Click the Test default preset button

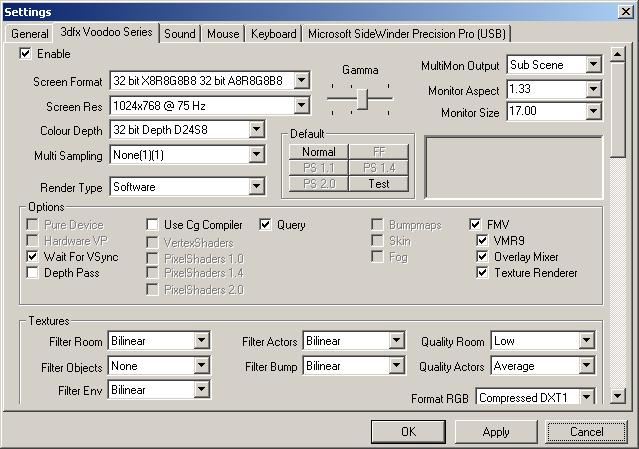pos(379,184)
